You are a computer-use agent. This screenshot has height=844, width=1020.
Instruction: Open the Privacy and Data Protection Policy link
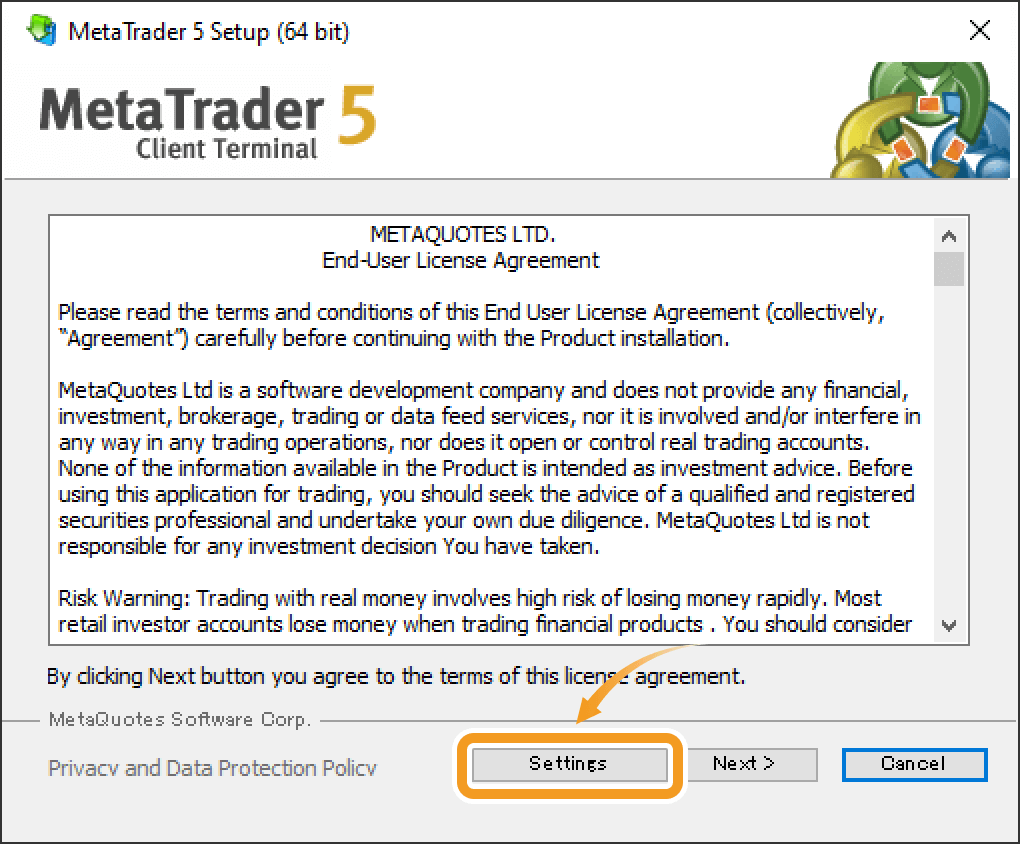(212, 769)
